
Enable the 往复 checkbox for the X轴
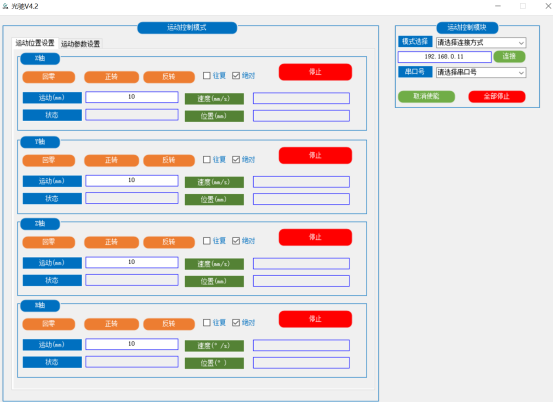point(207,76)
